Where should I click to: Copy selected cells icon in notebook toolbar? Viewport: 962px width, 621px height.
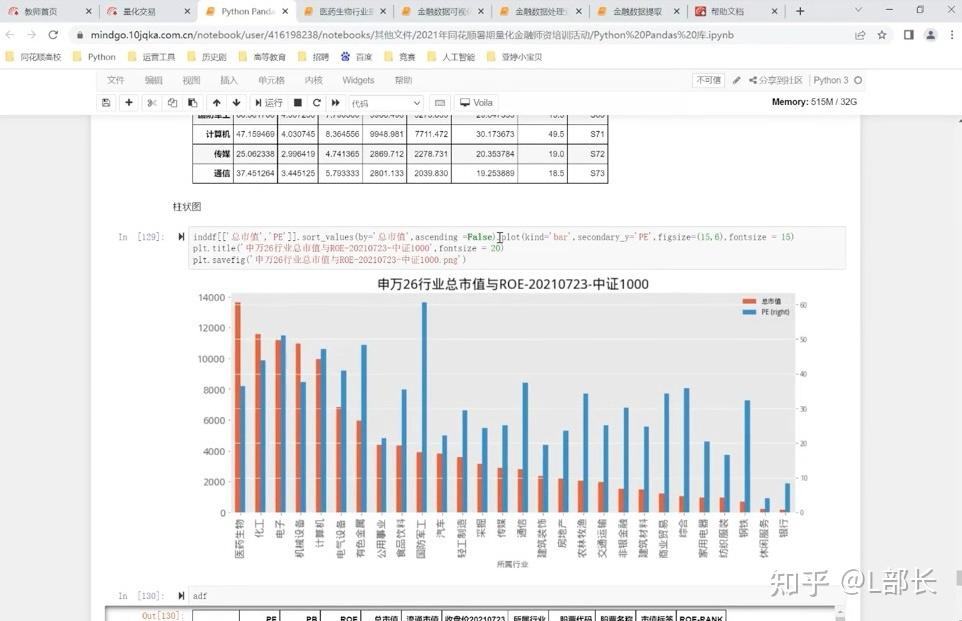pyautogui.click(x=172, y=102)
